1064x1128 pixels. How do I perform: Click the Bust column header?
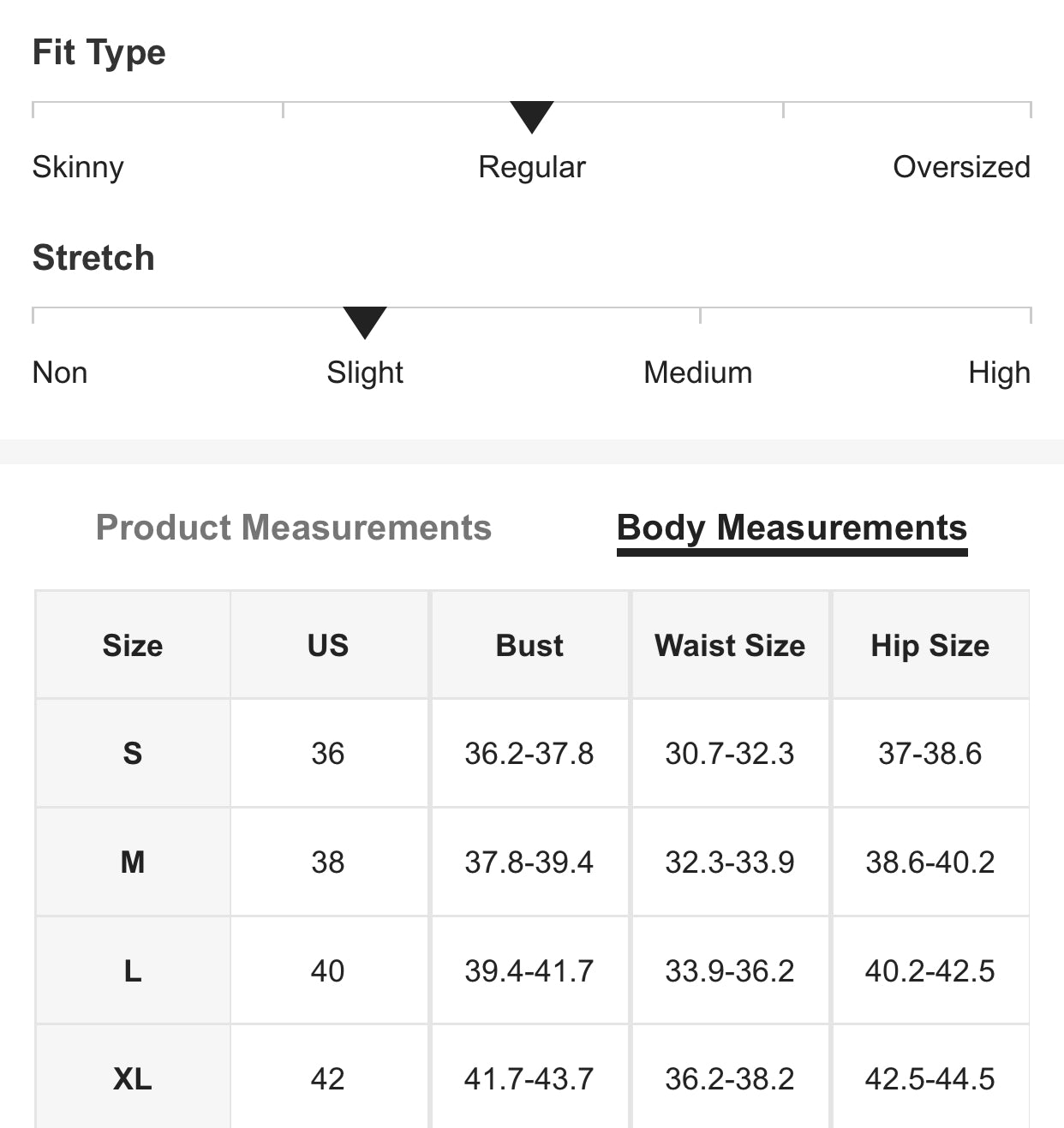529,645
